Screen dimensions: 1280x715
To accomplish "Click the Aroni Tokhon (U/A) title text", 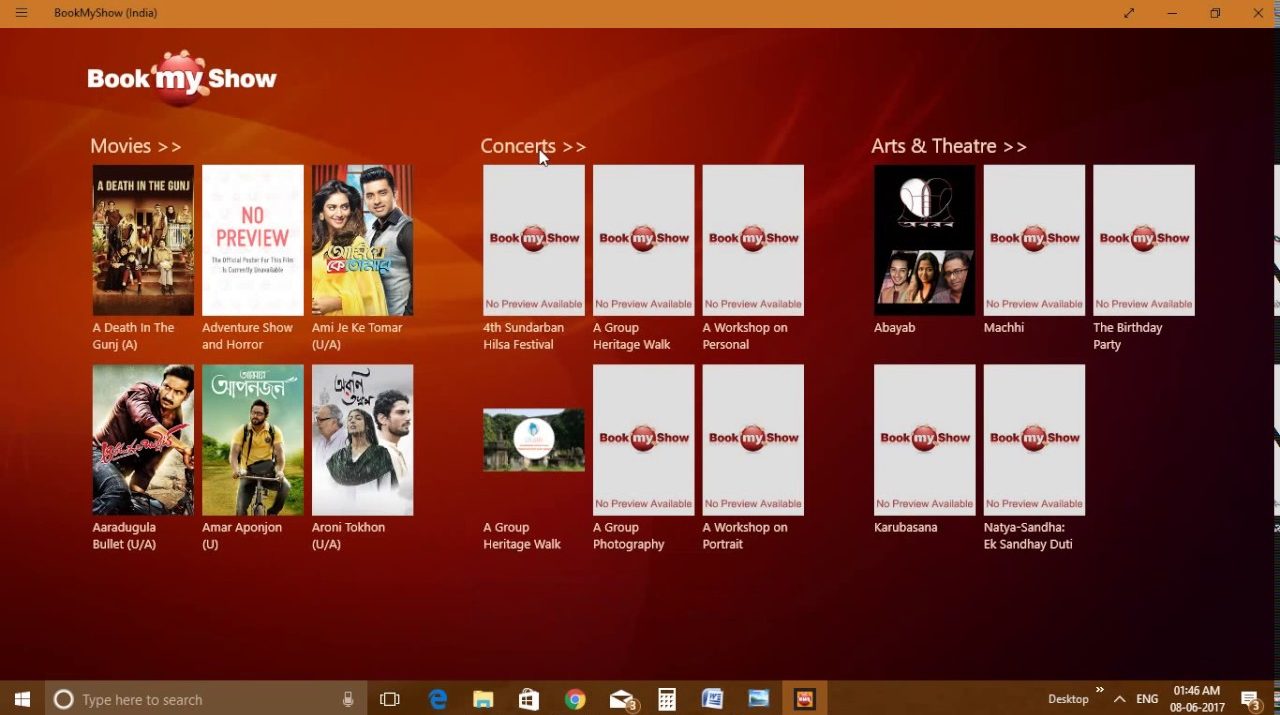I will pyautogui.click(x=348, y=536).
